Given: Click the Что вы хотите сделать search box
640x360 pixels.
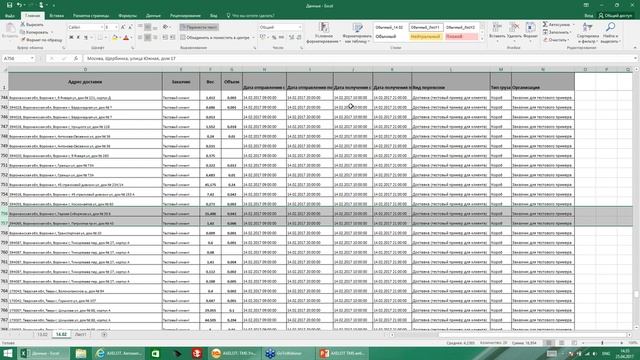Looking at the screenshot, I should (x=250, y=16).
